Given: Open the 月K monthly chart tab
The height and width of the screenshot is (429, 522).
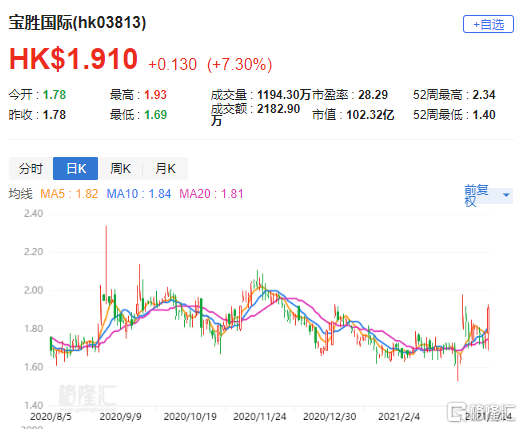Looking at the screenshot, I should pyautogui.click(x=165, y=168).
